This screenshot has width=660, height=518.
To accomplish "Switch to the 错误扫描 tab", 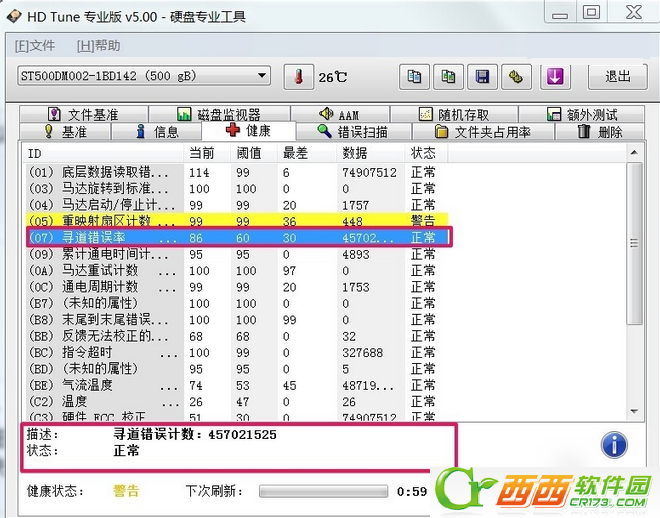I will point(354,132).
